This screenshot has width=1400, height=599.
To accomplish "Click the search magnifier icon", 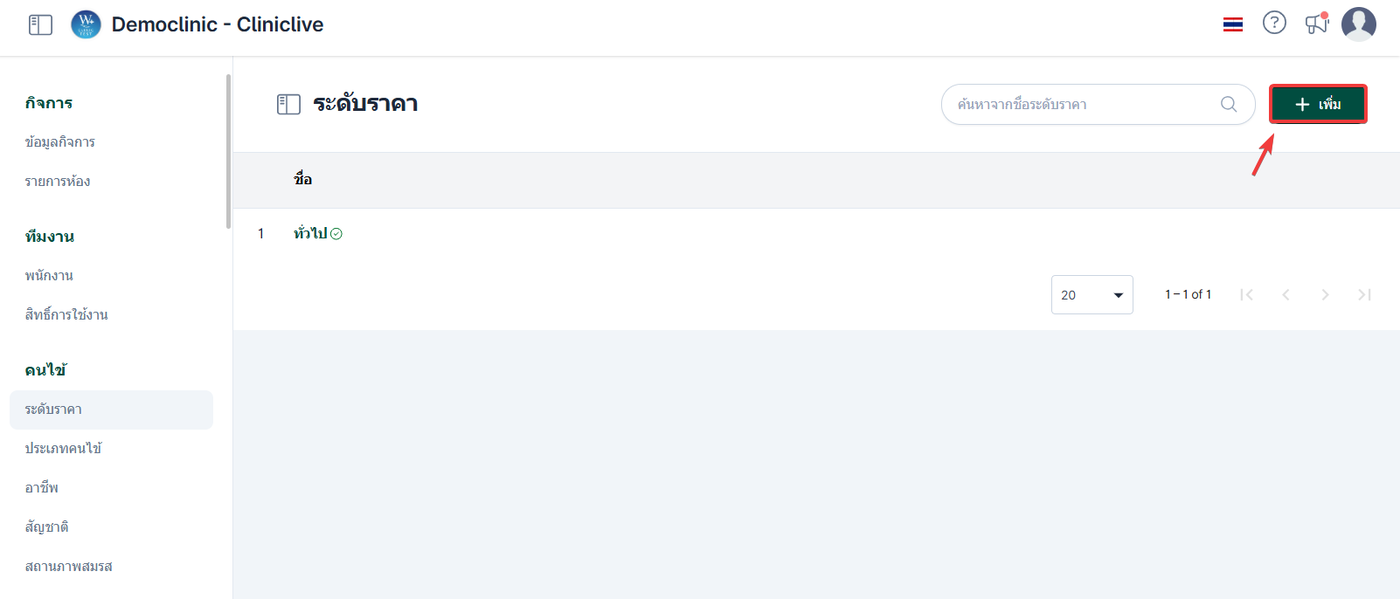I will coord(1229,104).
